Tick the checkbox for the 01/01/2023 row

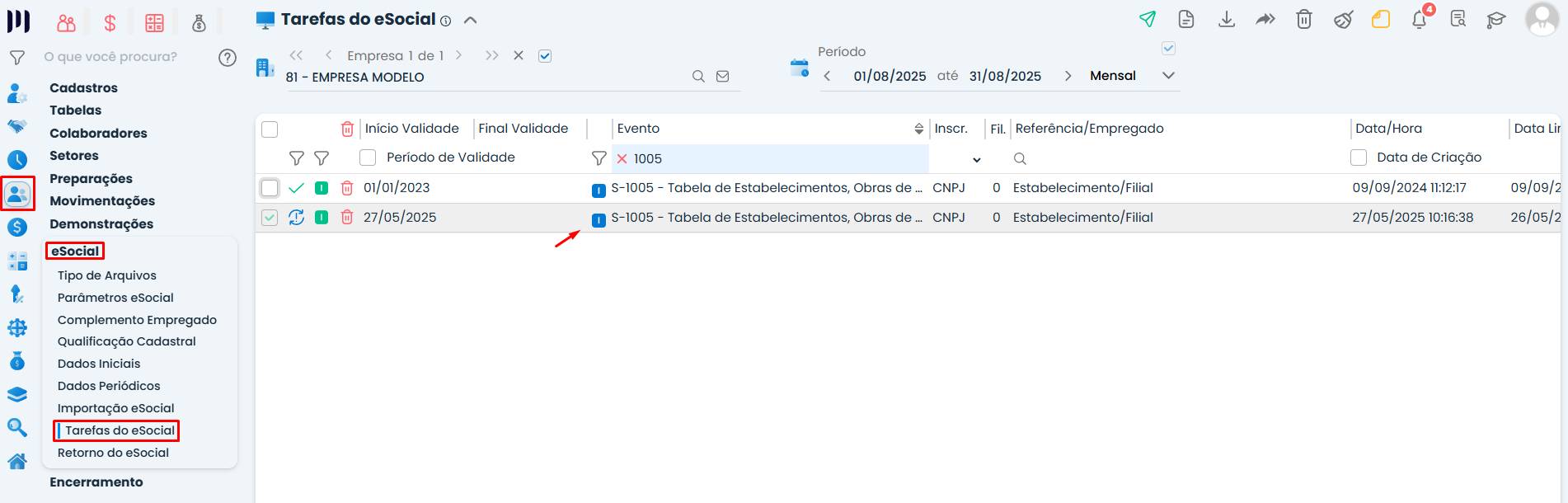point(270,188)
